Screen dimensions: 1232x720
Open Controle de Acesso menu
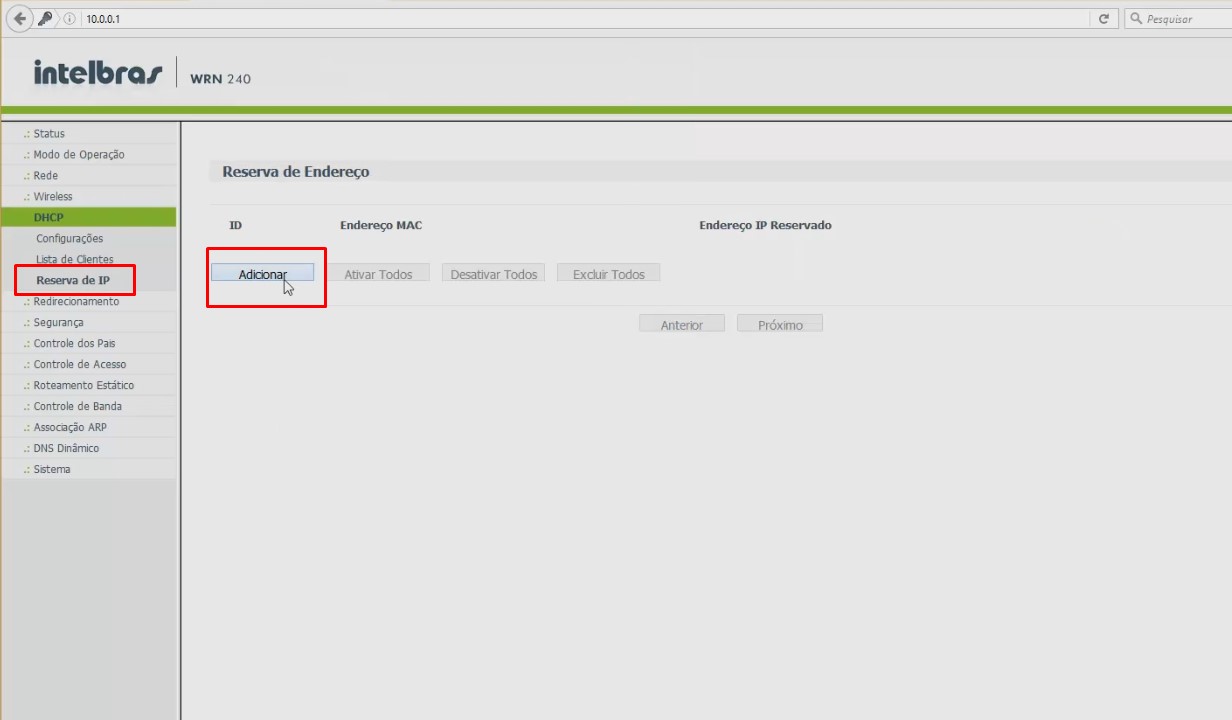click(80, 364)
